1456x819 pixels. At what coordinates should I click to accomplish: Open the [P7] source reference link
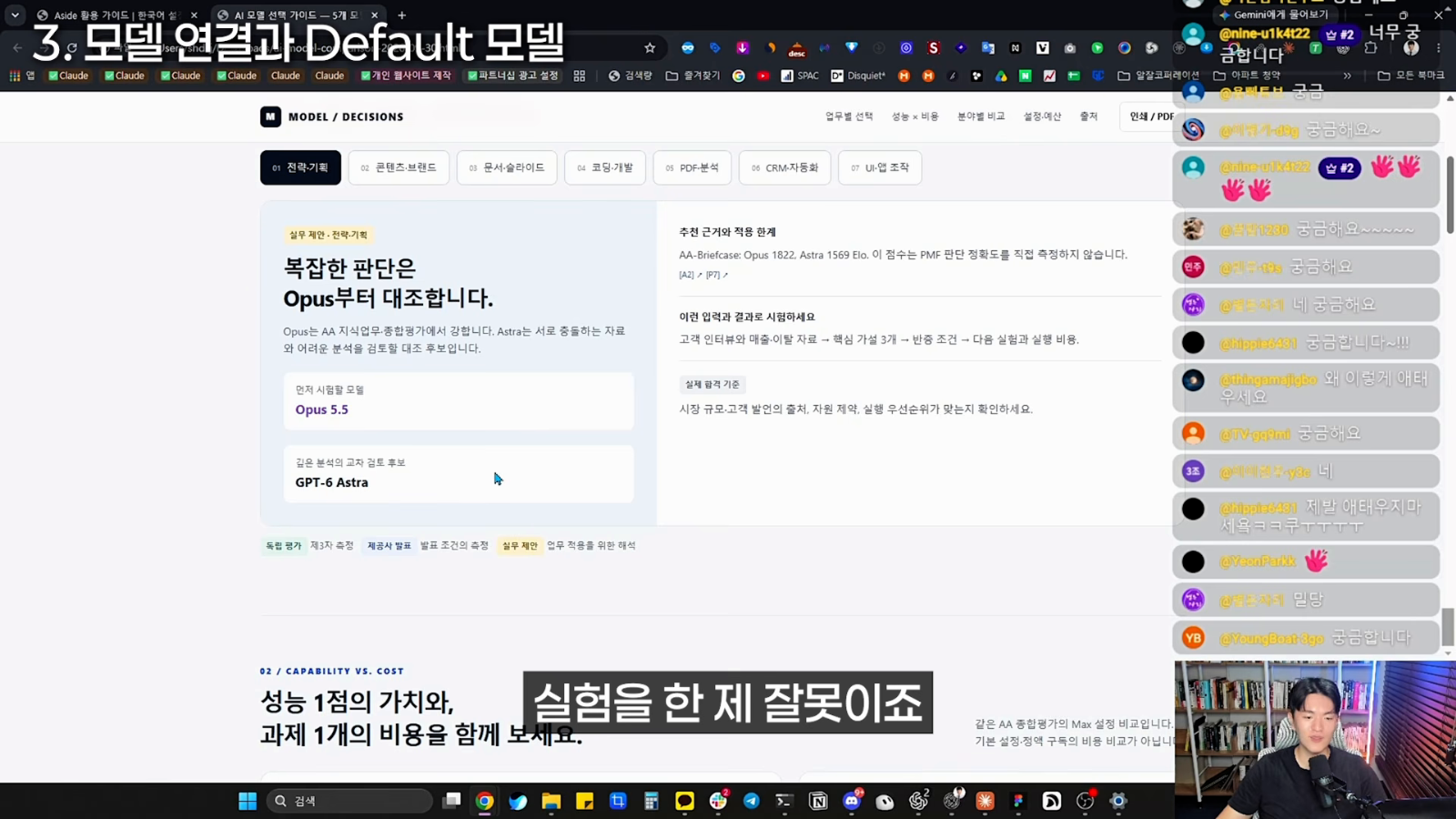coord(717,275)
